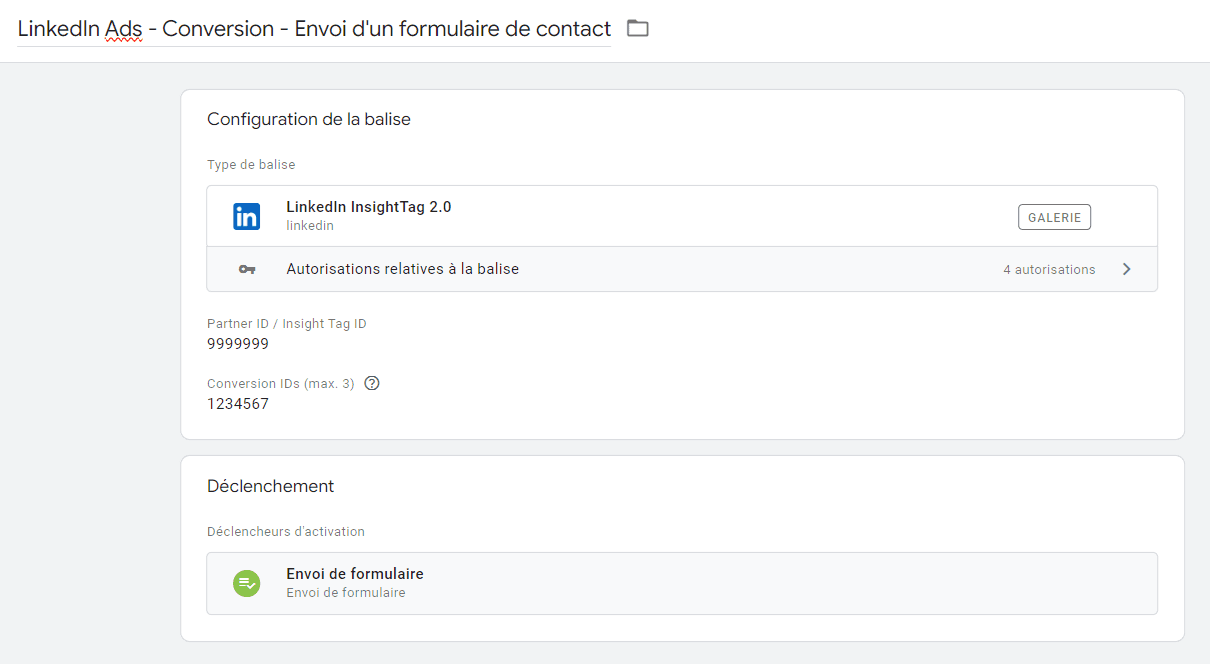Click the linkedin subtitle under tag type

click(310, 226)
